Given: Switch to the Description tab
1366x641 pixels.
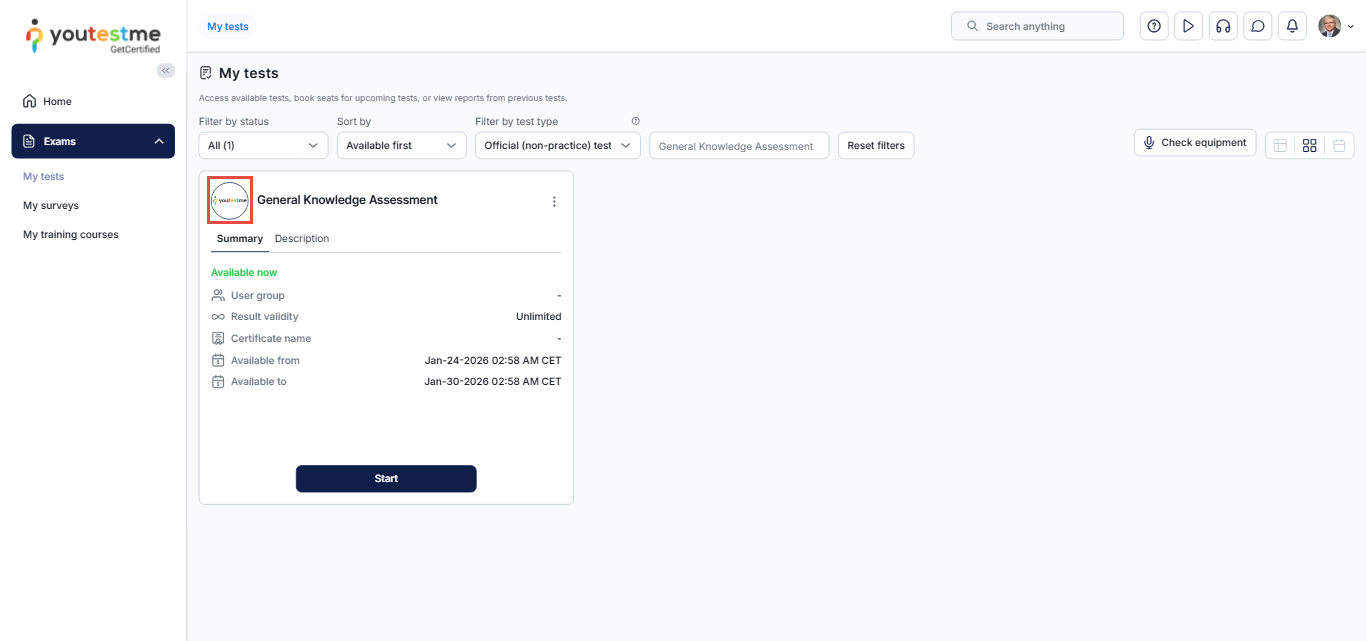Looking at the screenshot, I should pos(302,238).
